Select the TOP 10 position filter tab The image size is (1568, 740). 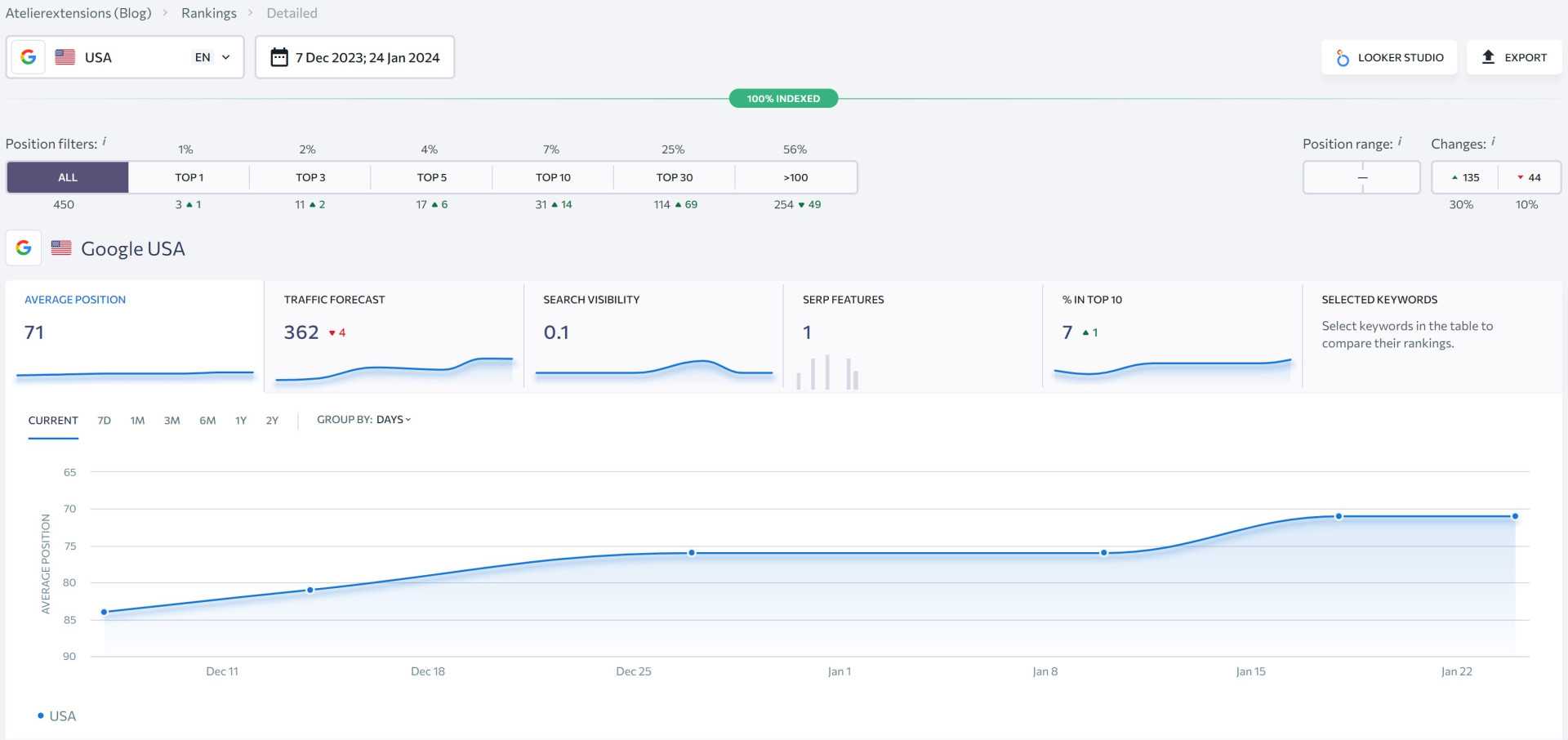[553, 177]
